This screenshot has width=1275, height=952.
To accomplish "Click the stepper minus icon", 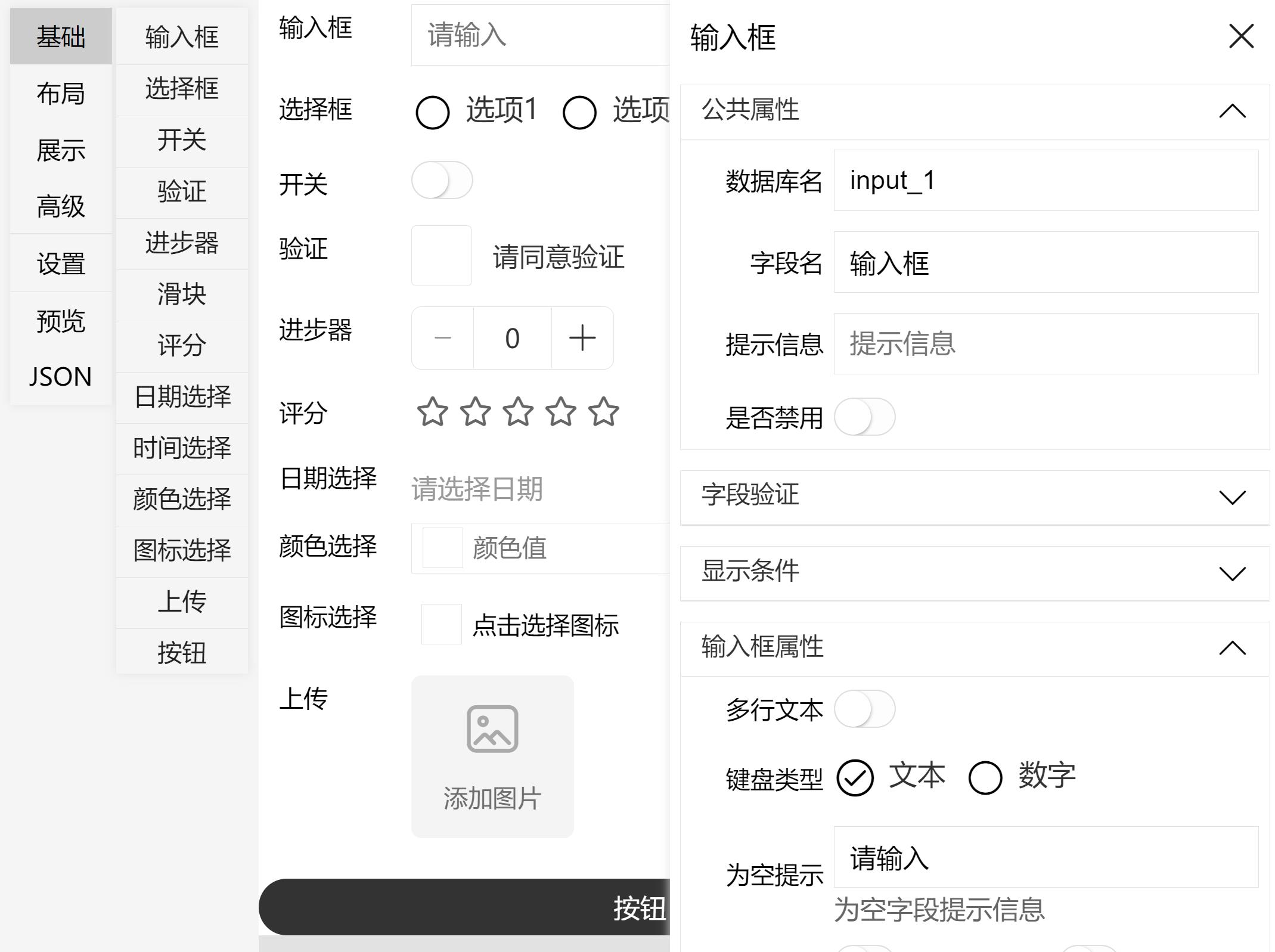I will pos(442,338).
